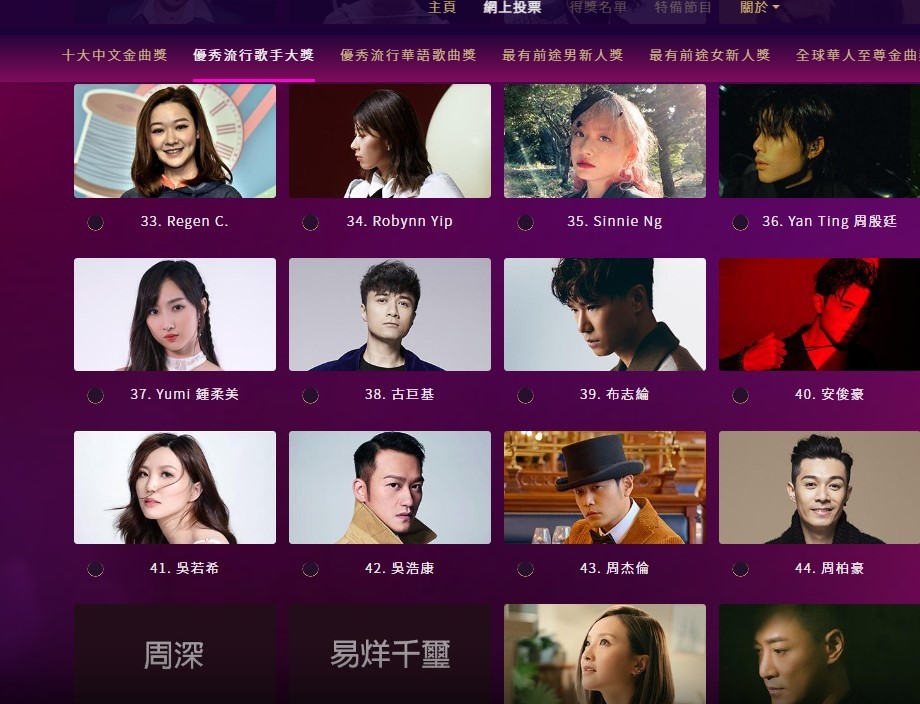The width and height of the screenshot is (920, 704).
Task: Click the 安俊豪 red-toned photo
Action: click(820, 314)
